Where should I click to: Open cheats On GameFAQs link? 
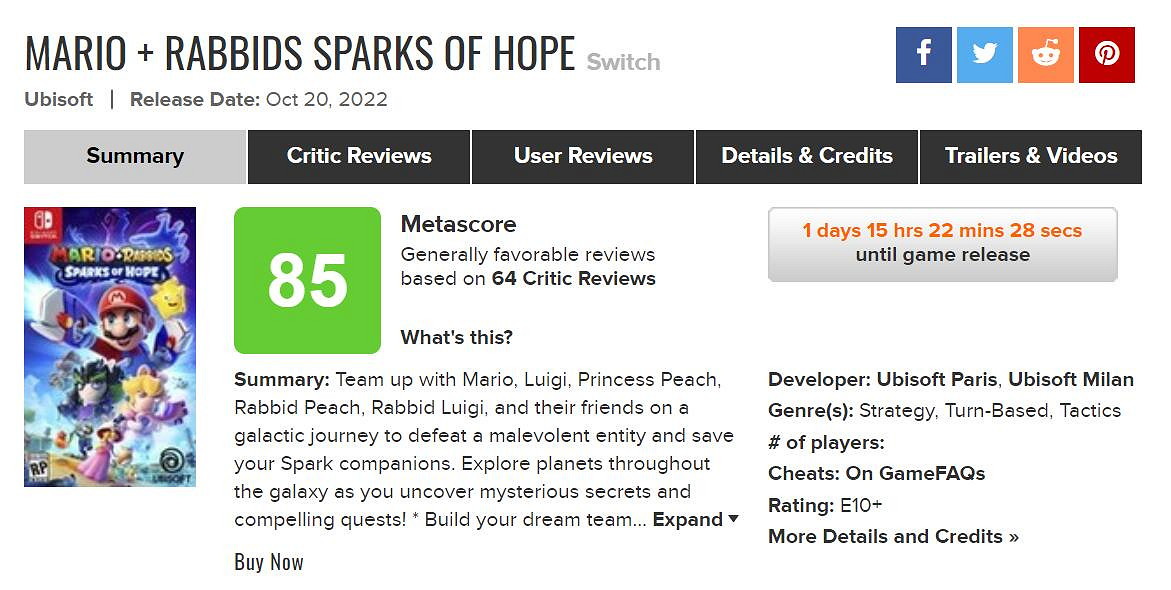coord(915,474)
